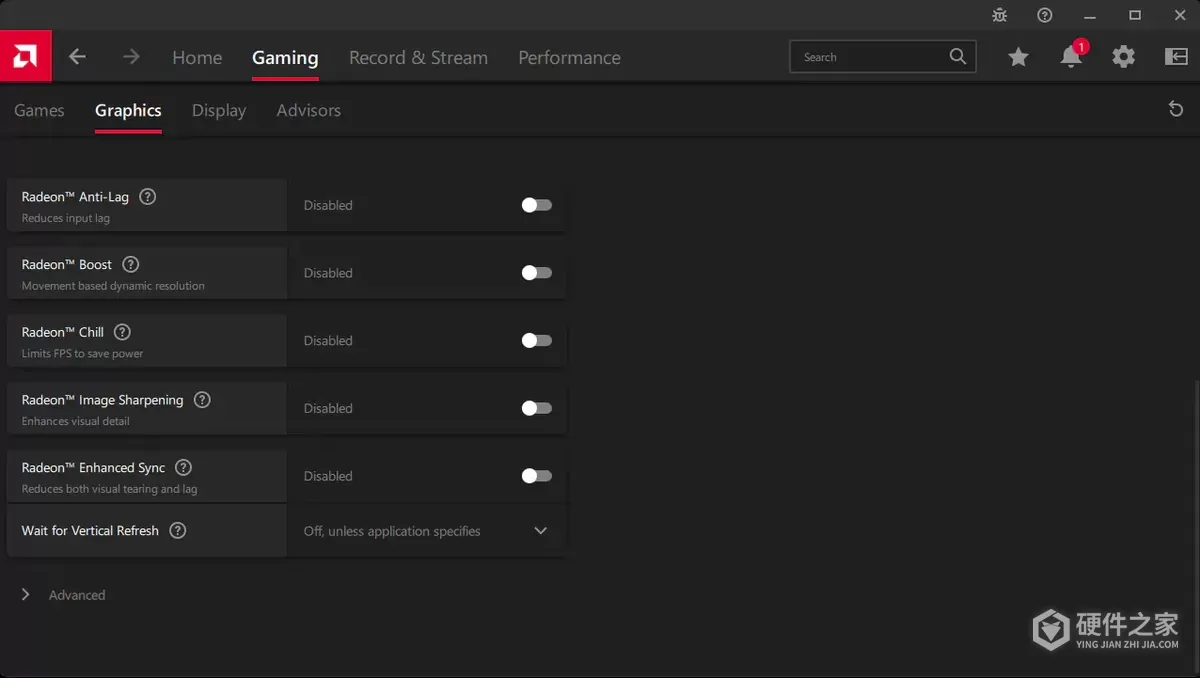Enable Radeon Enhanced Sync toggle
This screenshot has height=678, width=1200.
pos(537,476)
